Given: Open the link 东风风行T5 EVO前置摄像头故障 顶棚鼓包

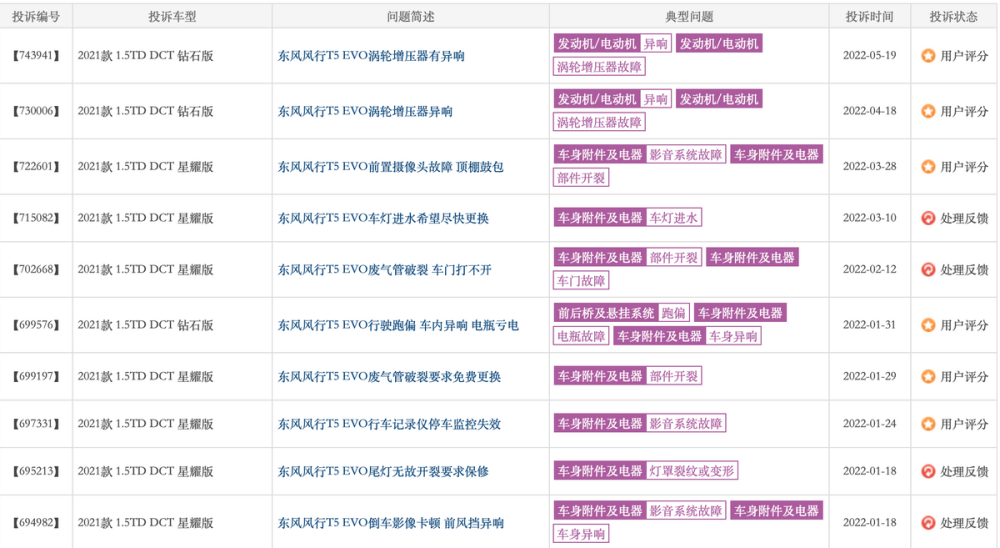Looking at the screenshot, I should (x=390, y=167).
